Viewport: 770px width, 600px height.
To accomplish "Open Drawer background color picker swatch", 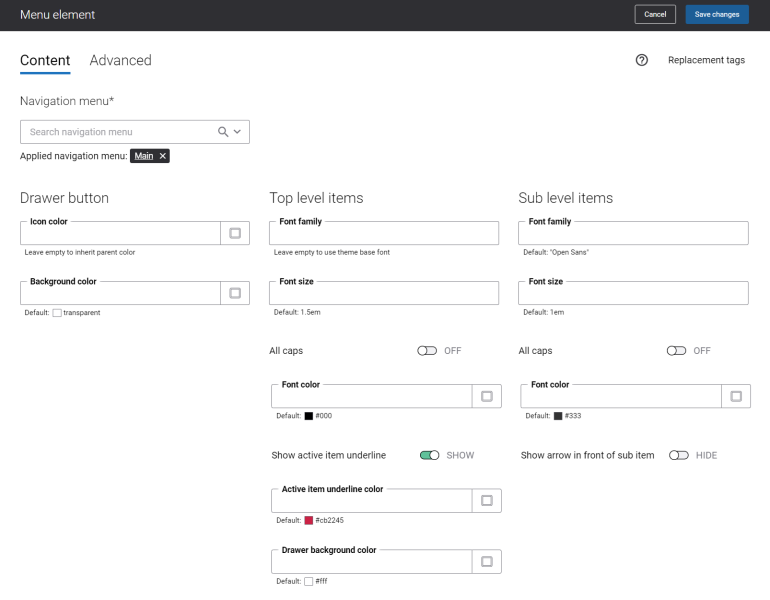I will pos(487,561).
